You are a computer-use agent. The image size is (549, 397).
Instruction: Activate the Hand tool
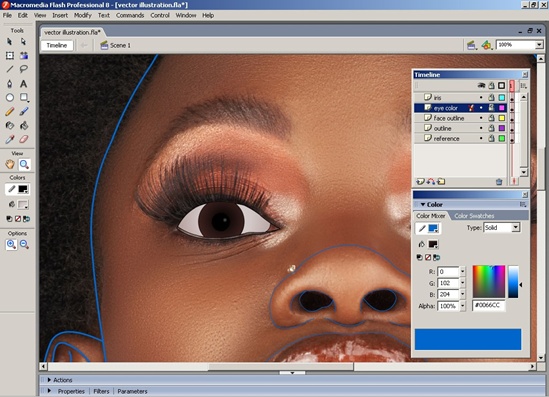click(10, 164)
